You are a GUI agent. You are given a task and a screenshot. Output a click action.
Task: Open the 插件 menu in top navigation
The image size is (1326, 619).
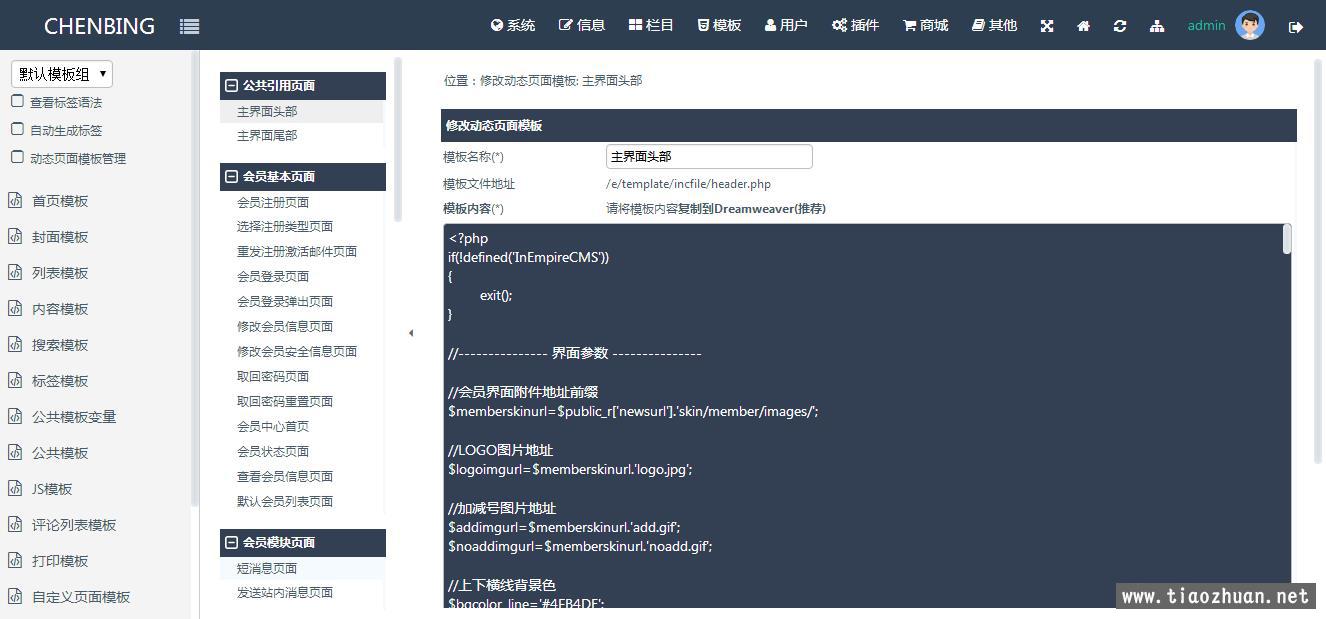pos(855,25)
